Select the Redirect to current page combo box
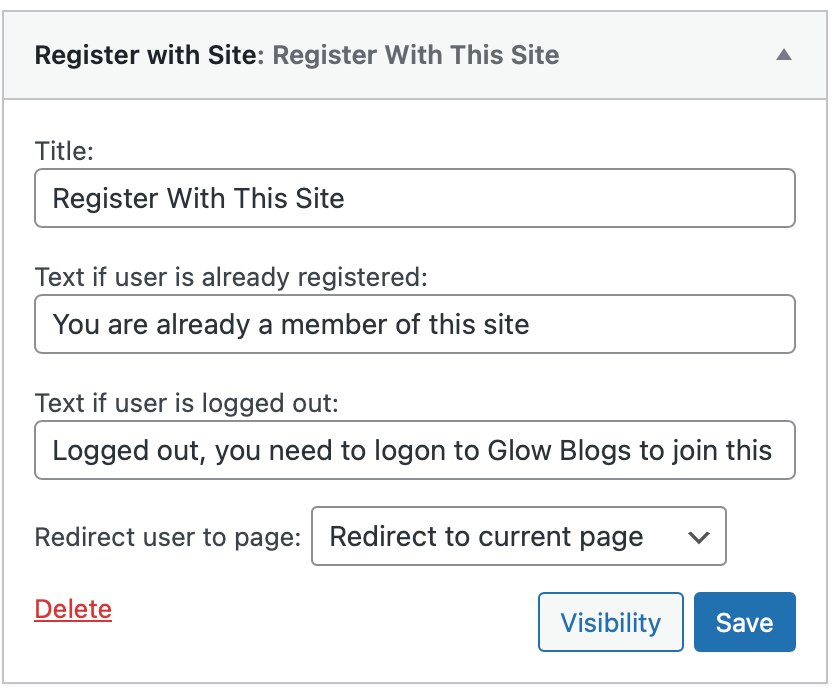The width and height of the screenshot is (838, 694). [x=518, y=537]
